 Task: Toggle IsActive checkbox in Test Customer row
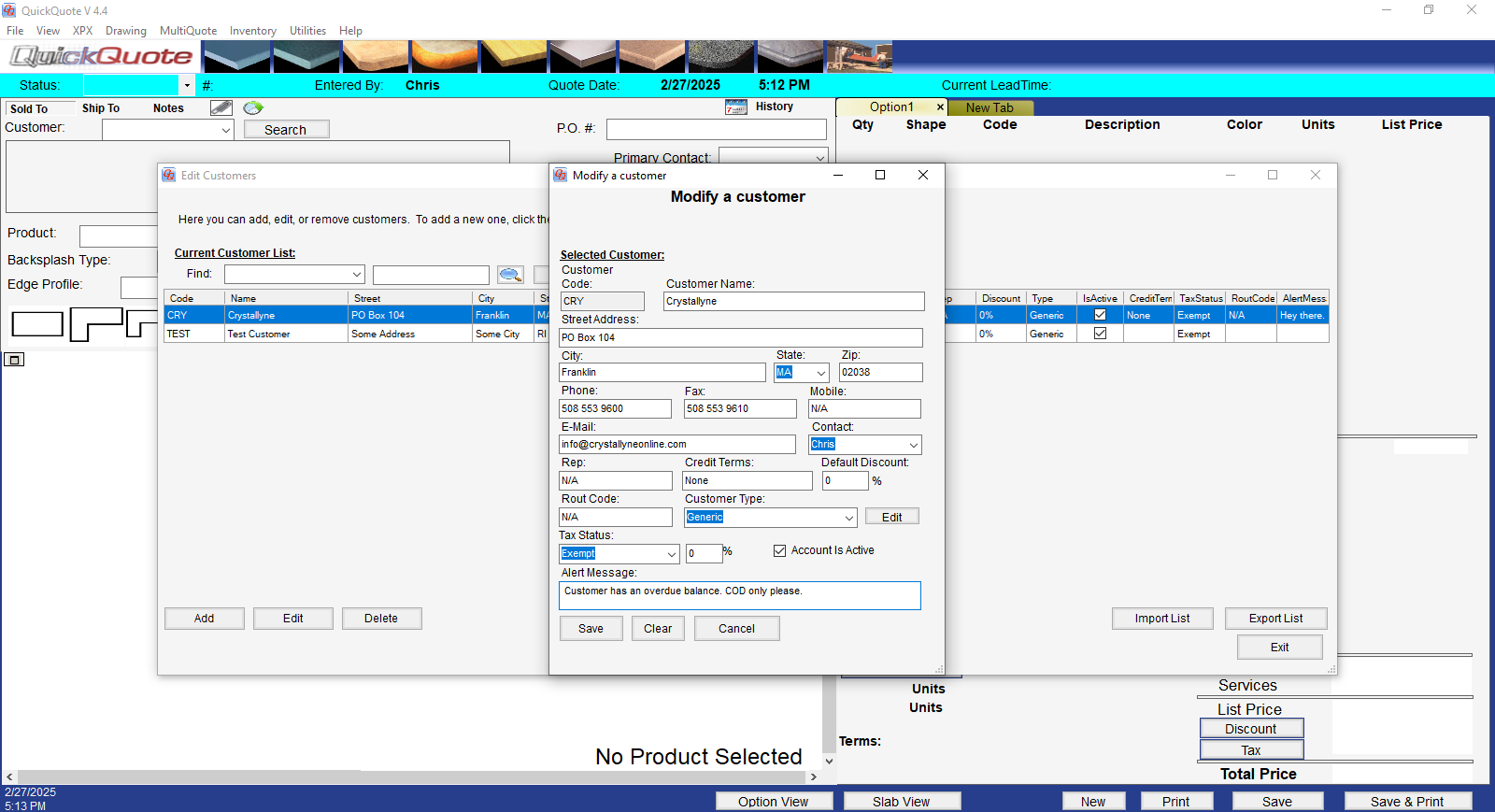click(1100, 334)
